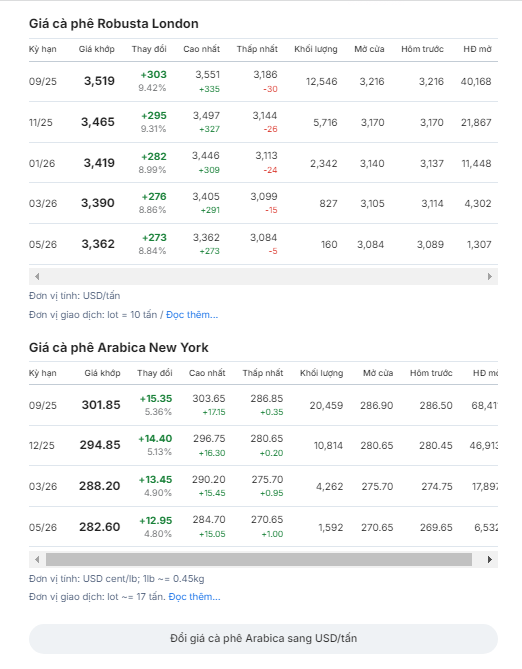This screenshot has height=669, width=522.
Task: Click Robusta open interest 40,168
Action: [476, 81]
